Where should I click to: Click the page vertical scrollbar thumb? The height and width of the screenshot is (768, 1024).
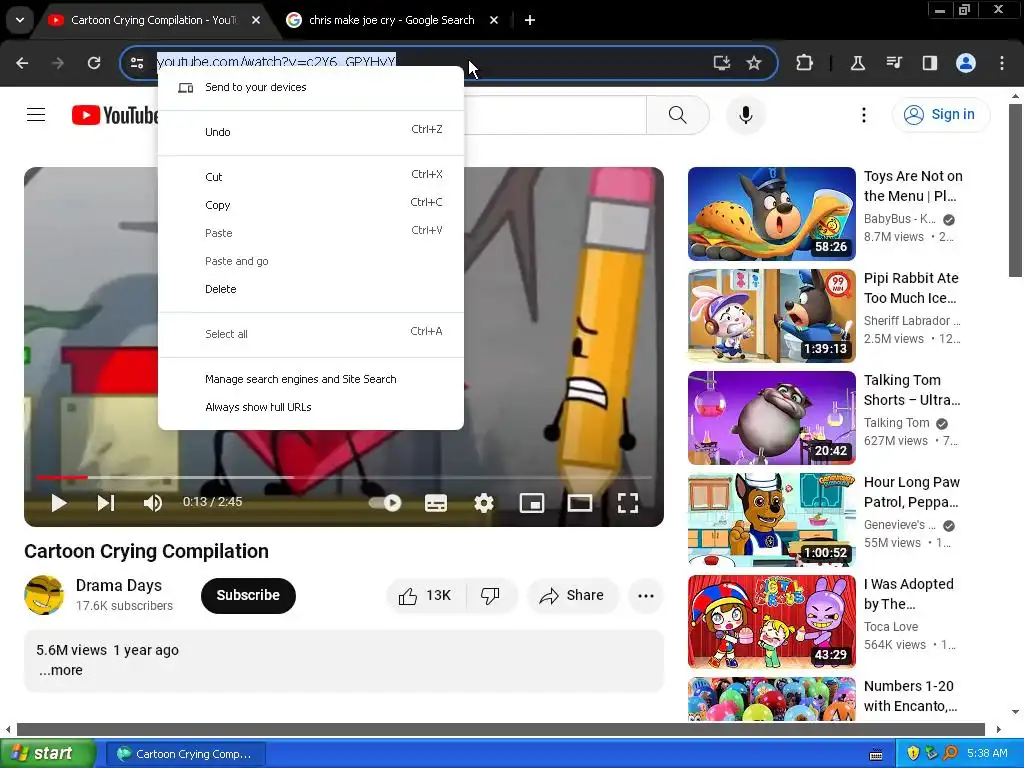[1015, 189]
